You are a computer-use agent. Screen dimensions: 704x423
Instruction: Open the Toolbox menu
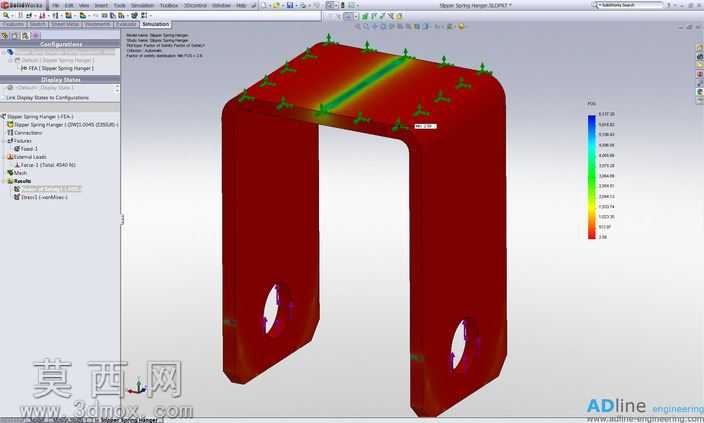pyautogui.click(x=169, y=5)
